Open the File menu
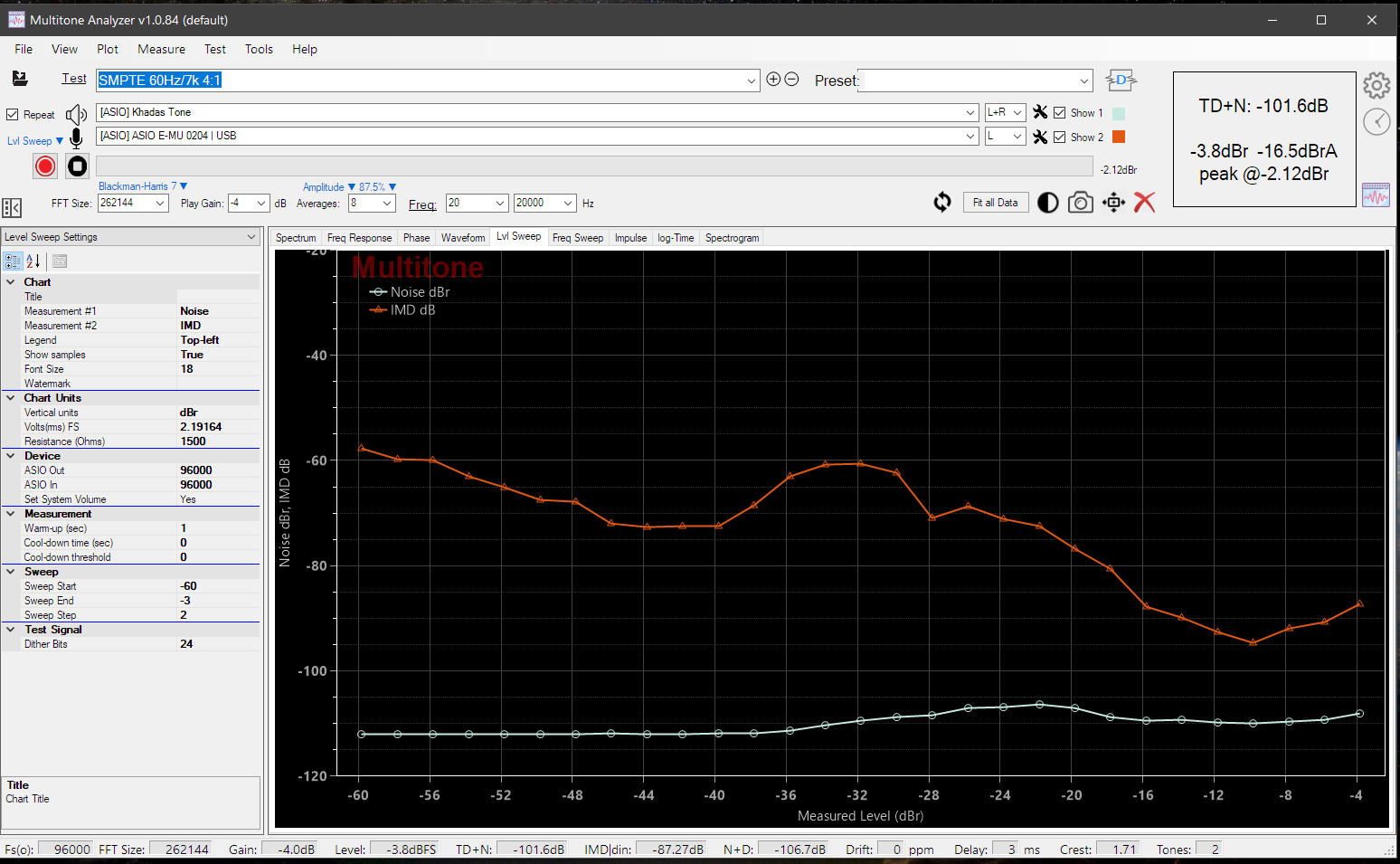 pyautogui.click(x=24, y=49)
